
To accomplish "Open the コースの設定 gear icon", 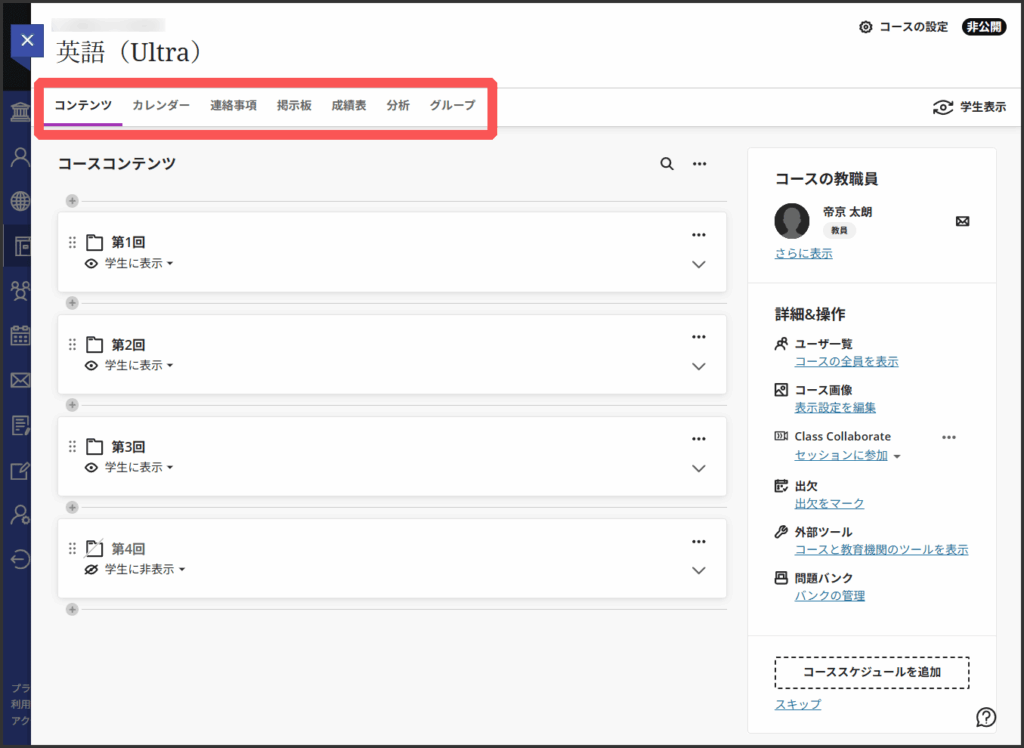I will pos(866,27).
